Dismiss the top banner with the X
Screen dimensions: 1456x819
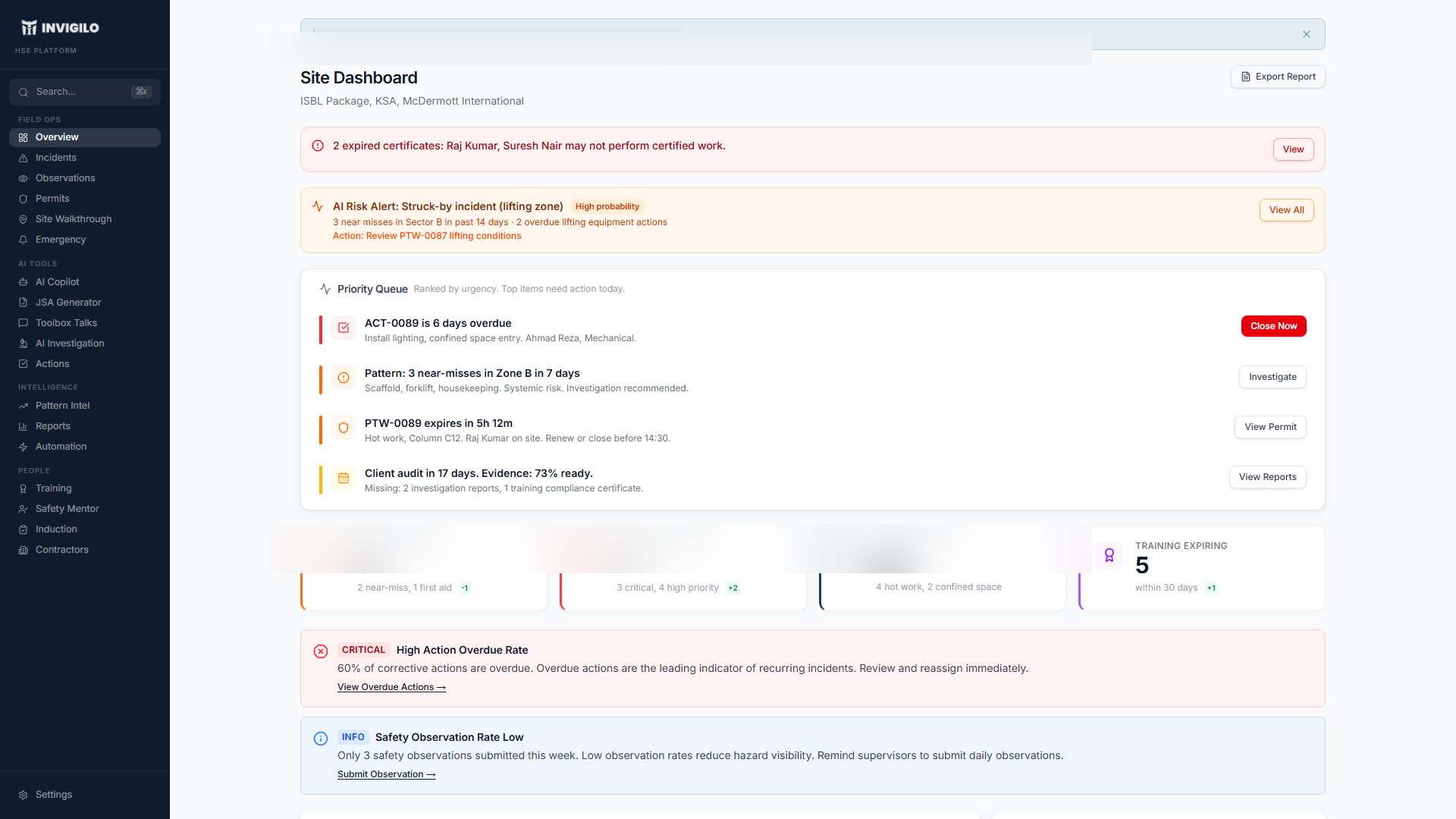tap(1307, 34)
